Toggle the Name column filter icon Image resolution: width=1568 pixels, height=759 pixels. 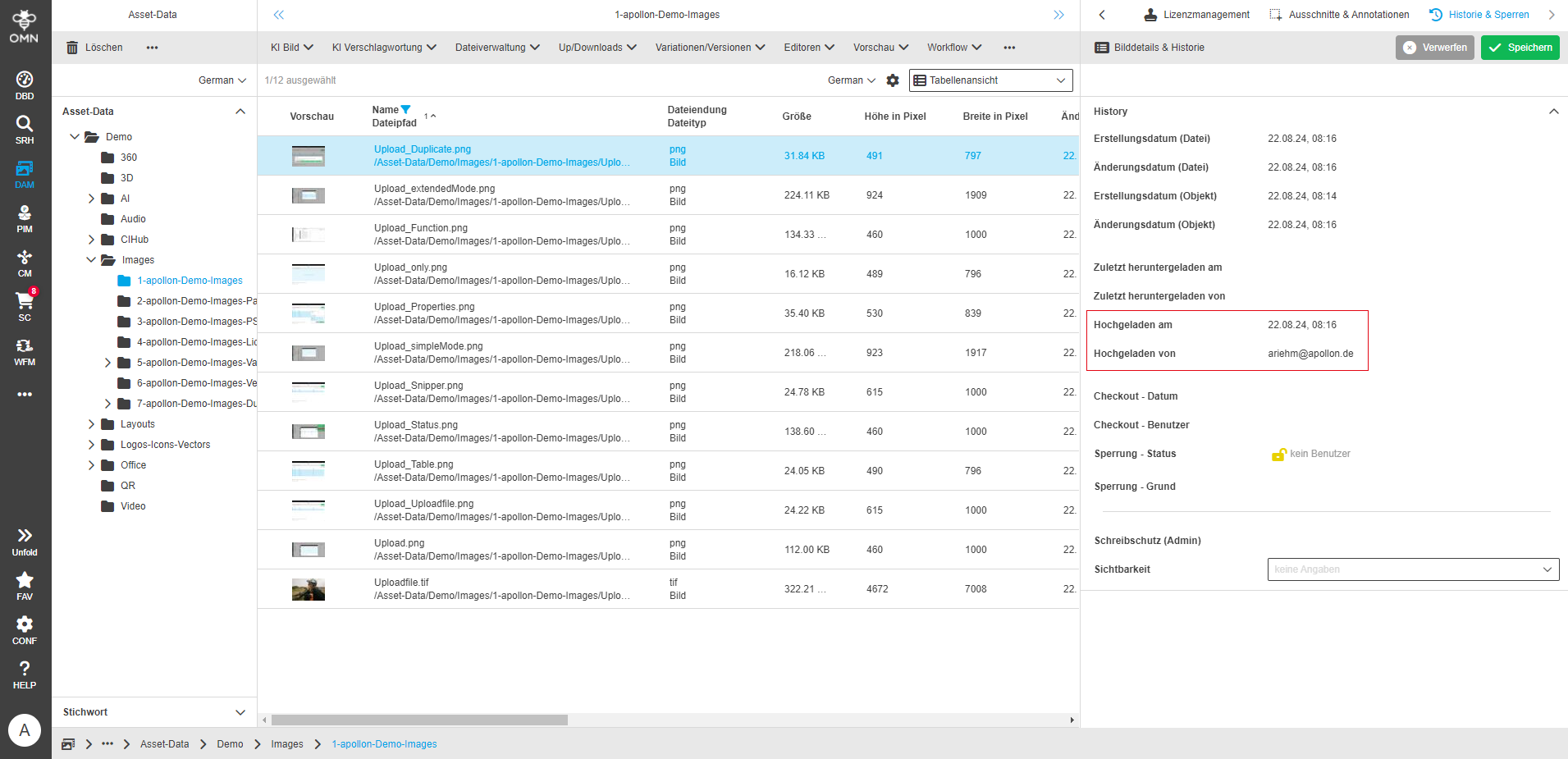pyautogui.click(x=405, y=110)
